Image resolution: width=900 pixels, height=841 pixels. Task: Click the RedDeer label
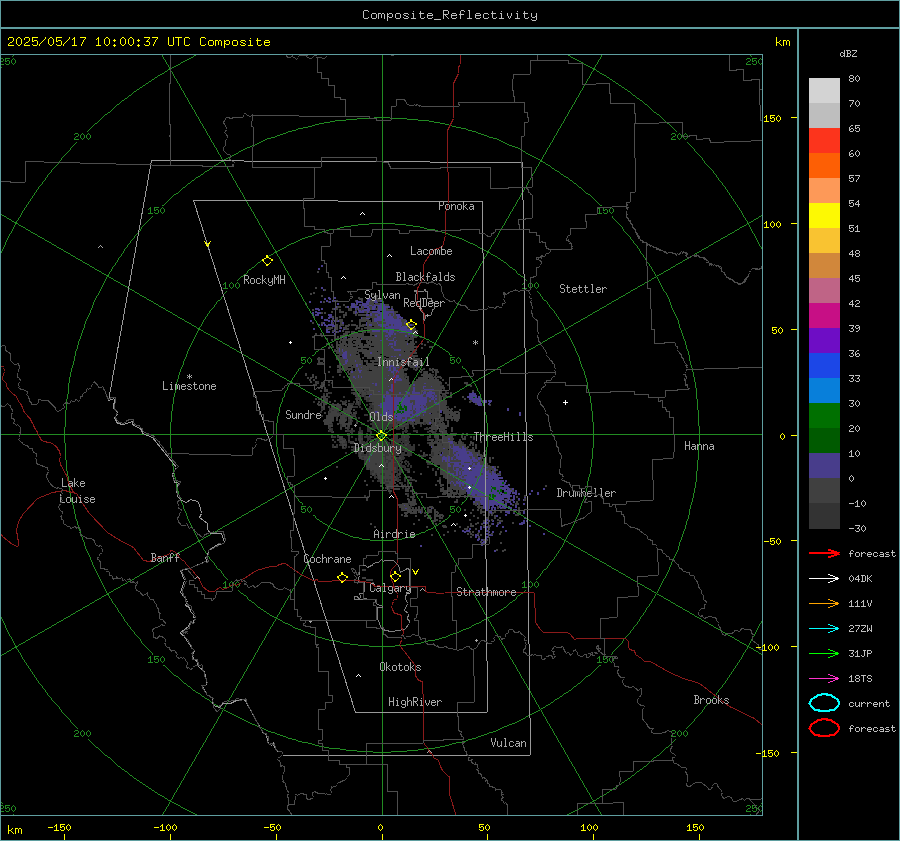(x=424, y=303)
